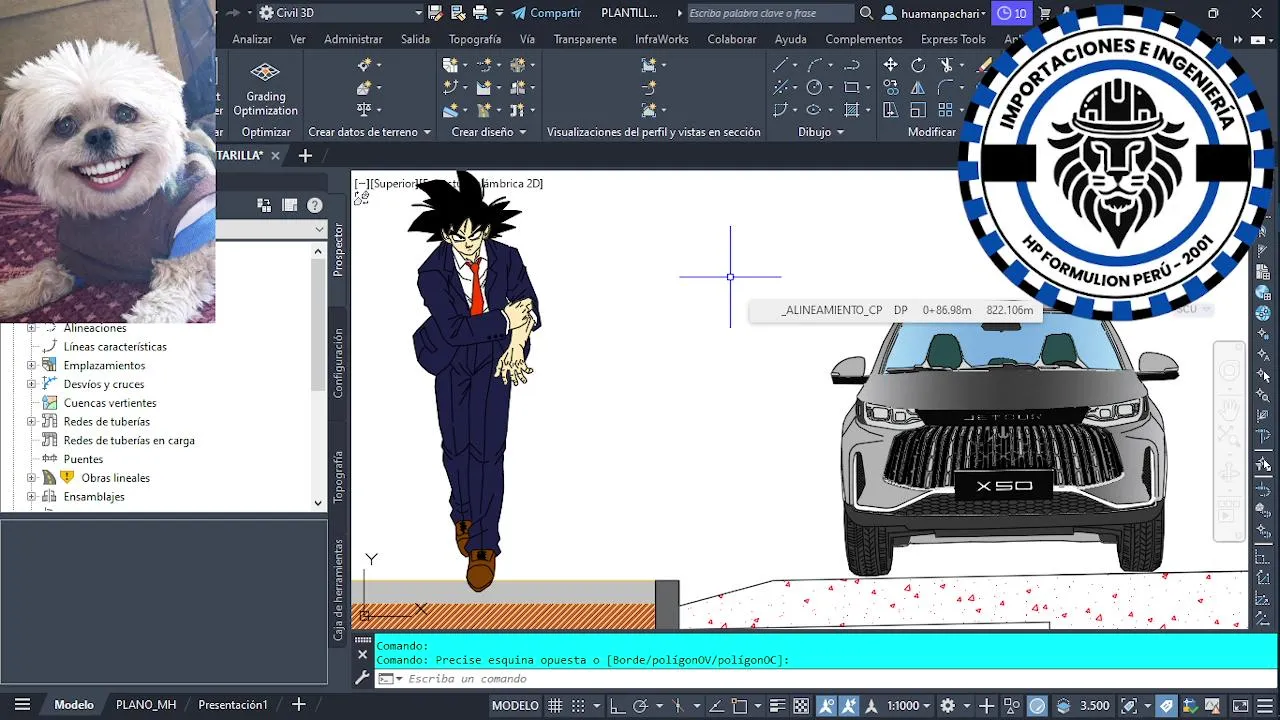Viewport: 1280px width, 720px height.
Task: Open the Configuración toolspace tab
Action: 339,362
